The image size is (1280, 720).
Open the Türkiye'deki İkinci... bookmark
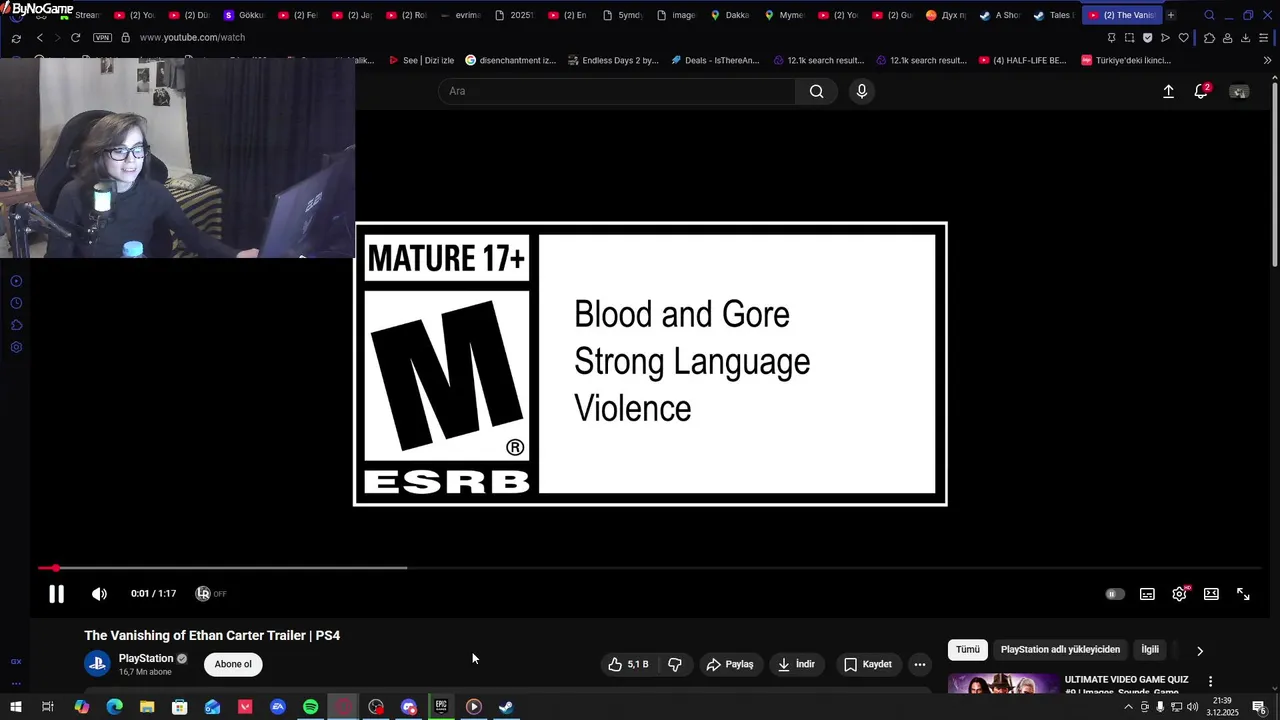point(1126,60)
